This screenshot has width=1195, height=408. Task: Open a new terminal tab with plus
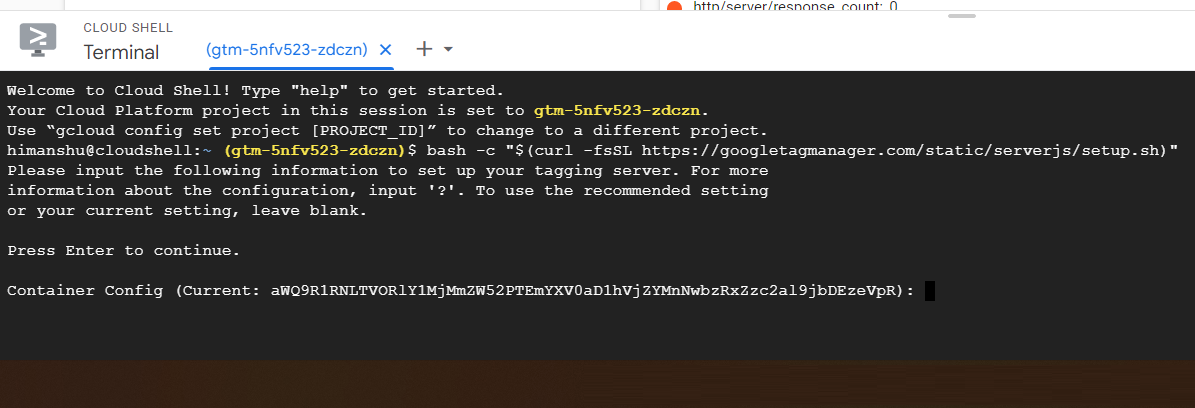coord(424,49)
